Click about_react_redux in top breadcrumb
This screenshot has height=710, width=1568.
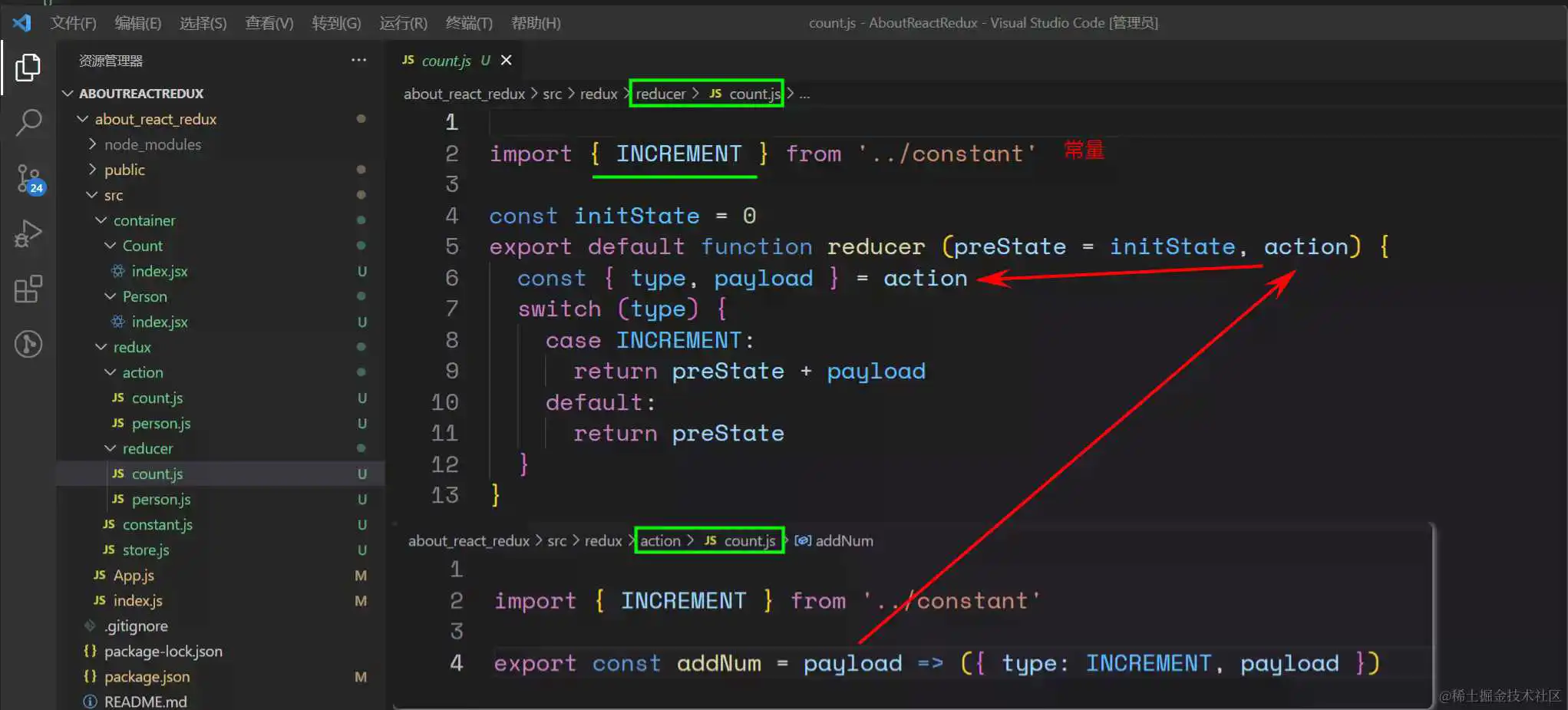[x=464, y=94]
